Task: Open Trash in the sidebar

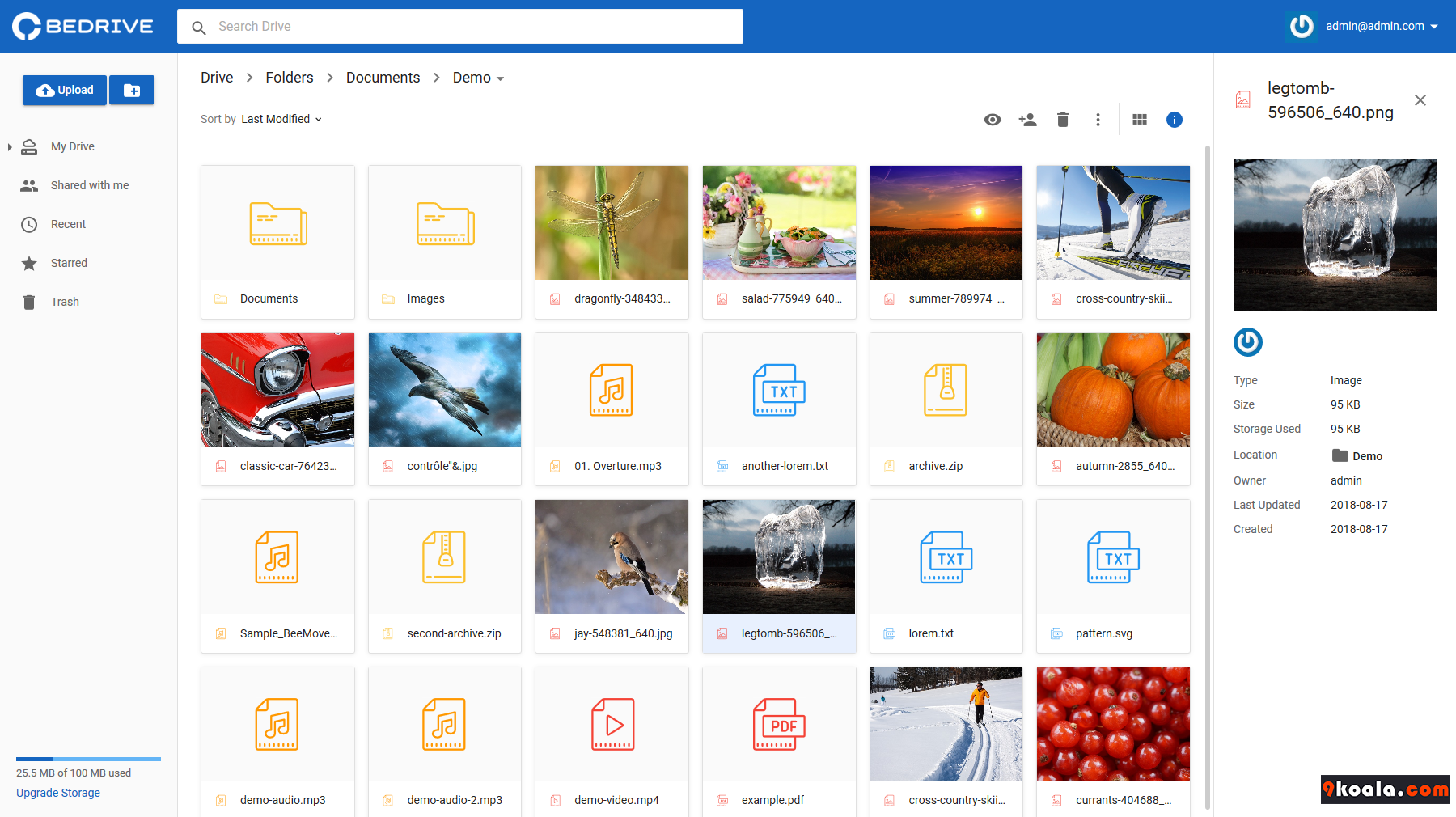Action: 65,302
